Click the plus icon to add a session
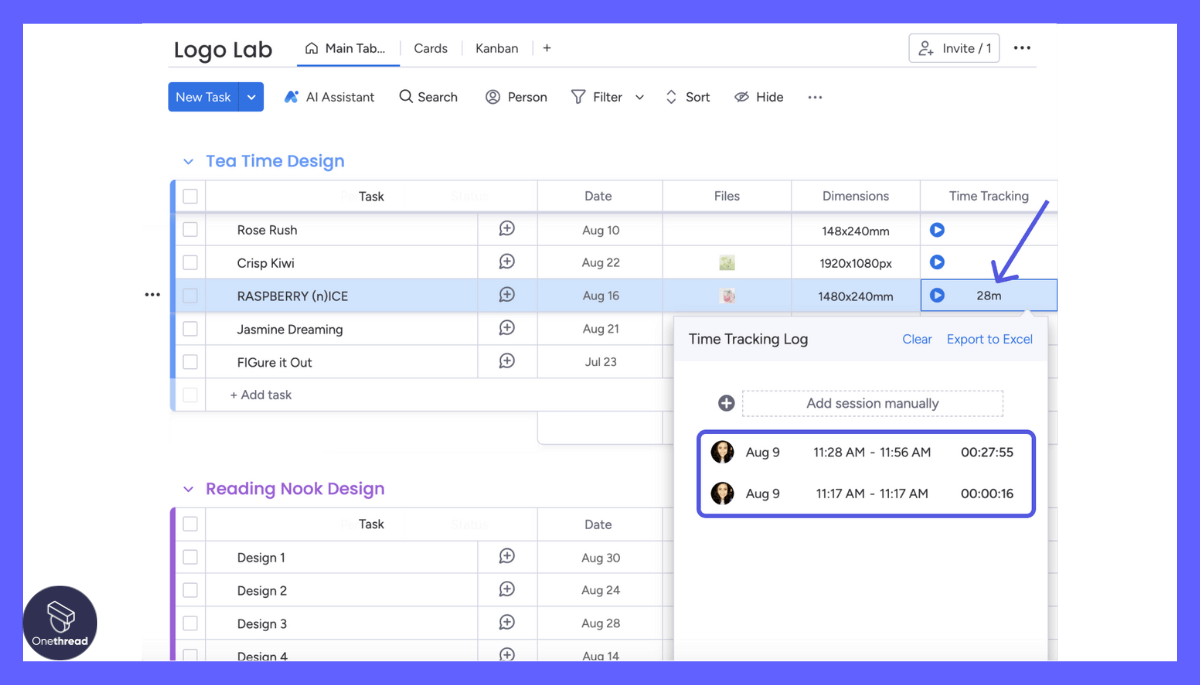Viewport: 1200px width, 685px height. point(726,403)
